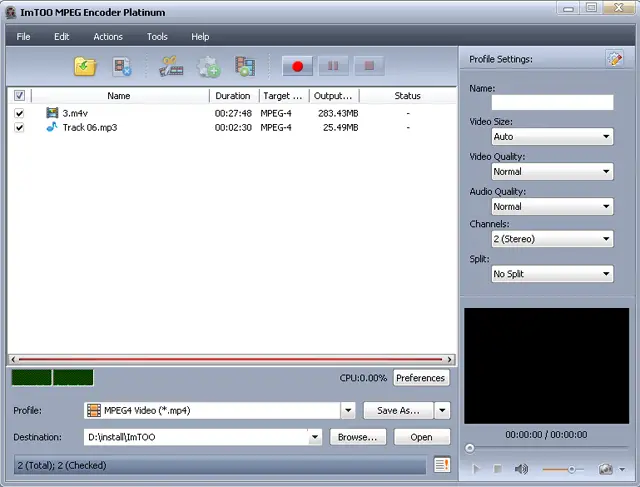Click the Target column header
The image size is (640, 487).
click(x=284, y=96)
